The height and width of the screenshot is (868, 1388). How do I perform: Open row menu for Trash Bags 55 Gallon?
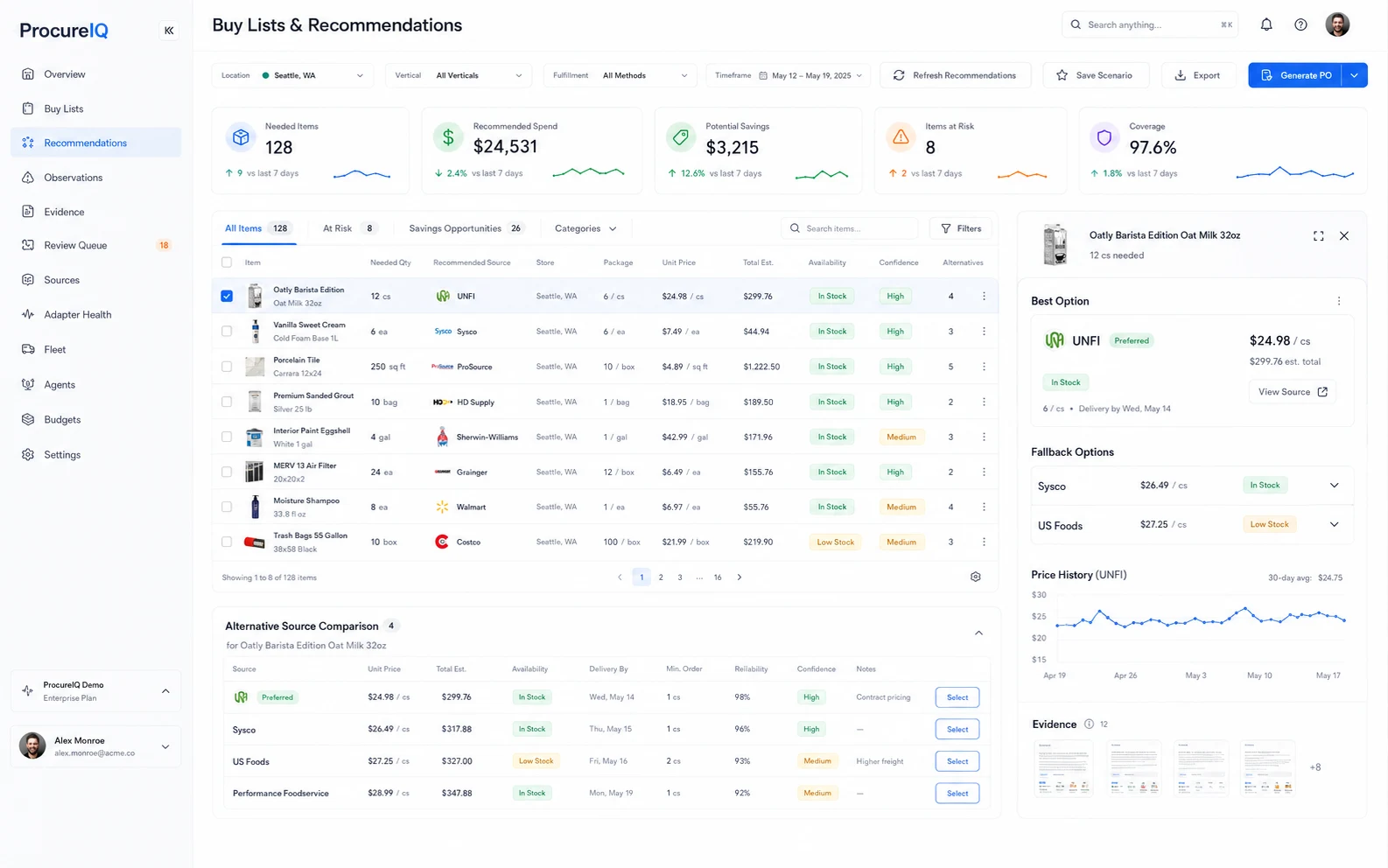984,542
